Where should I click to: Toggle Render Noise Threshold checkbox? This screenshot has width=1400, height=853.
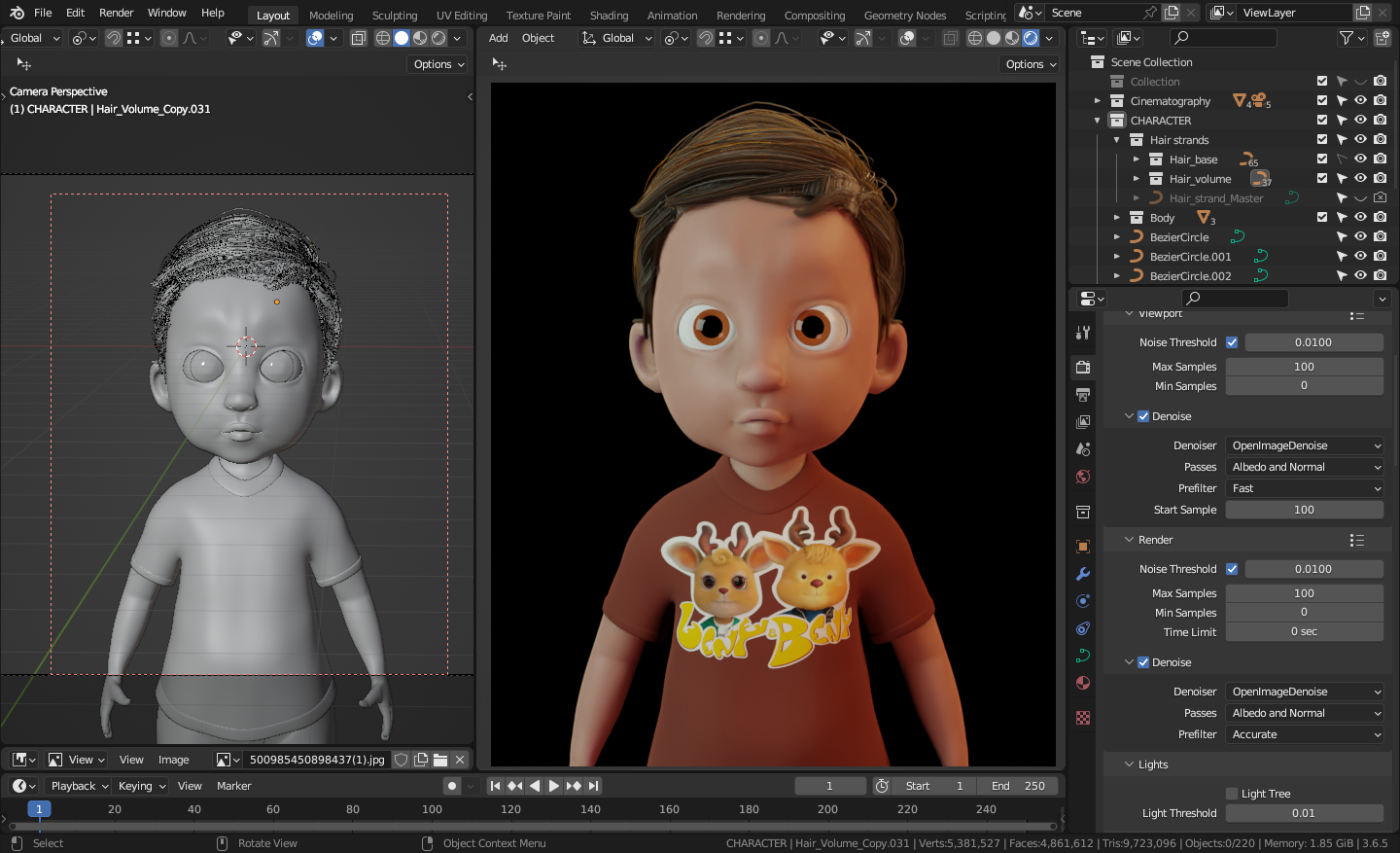[x=1232, y=569]
